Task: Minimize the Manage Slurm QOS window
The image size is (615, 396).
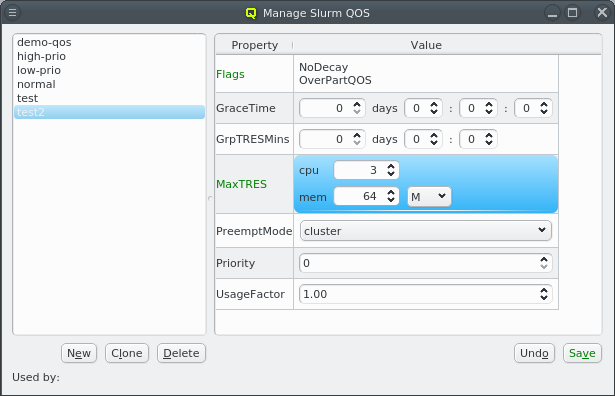Action: click(x=552, y=13)
